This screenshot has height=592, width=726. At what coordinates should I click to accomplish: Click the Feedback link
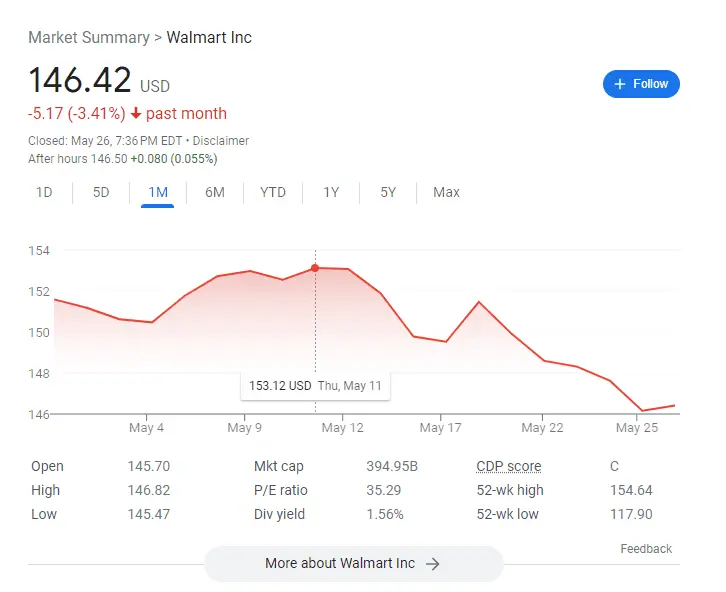pyautogui.click(x=646, y=549)
